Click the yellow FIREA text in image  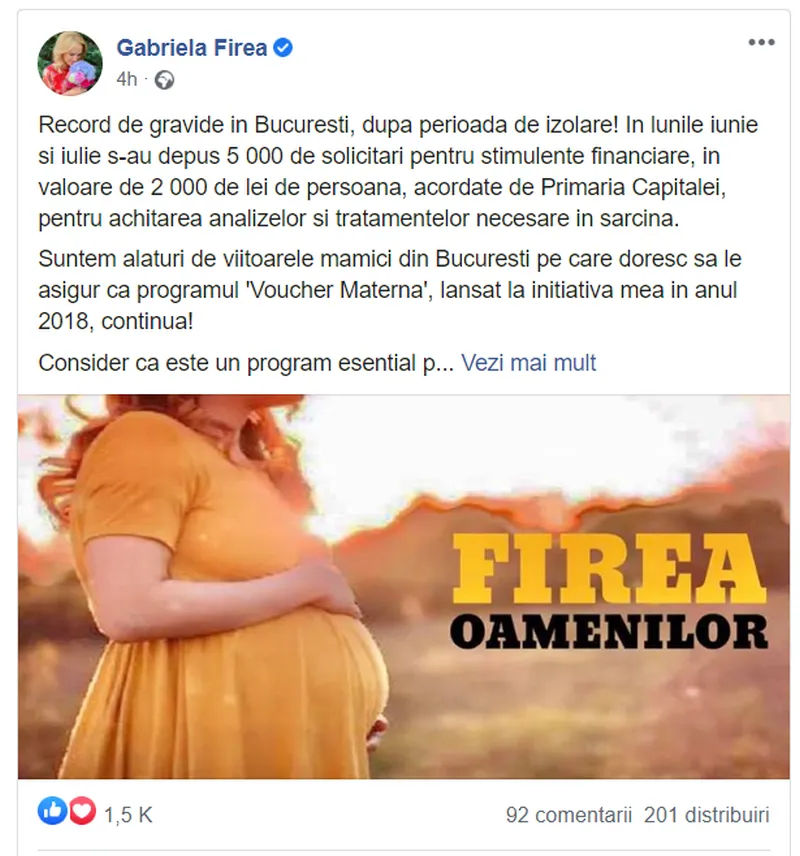coord(608,568)
